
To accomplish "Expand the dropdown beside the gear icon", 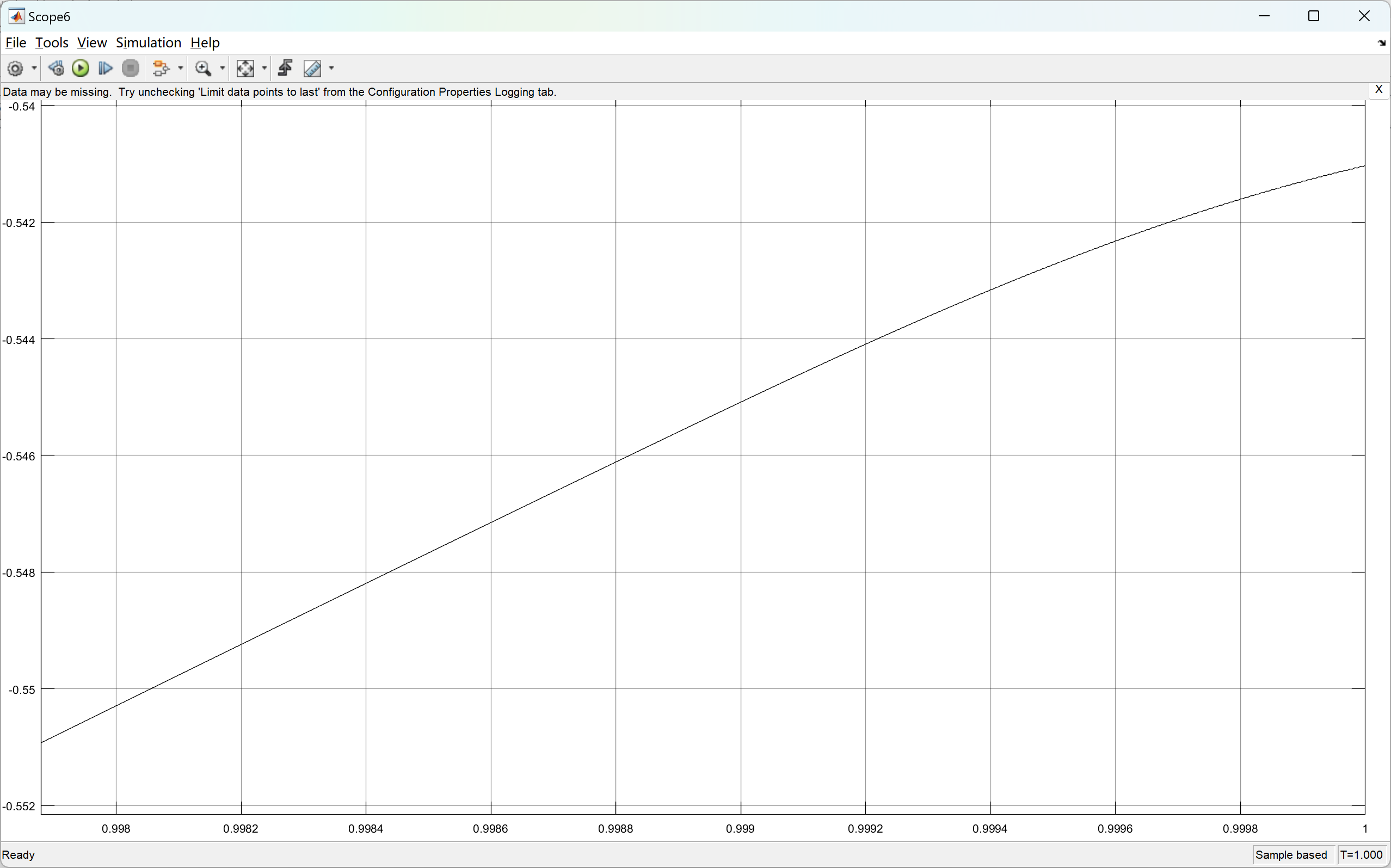I will [x=34, y=69].
